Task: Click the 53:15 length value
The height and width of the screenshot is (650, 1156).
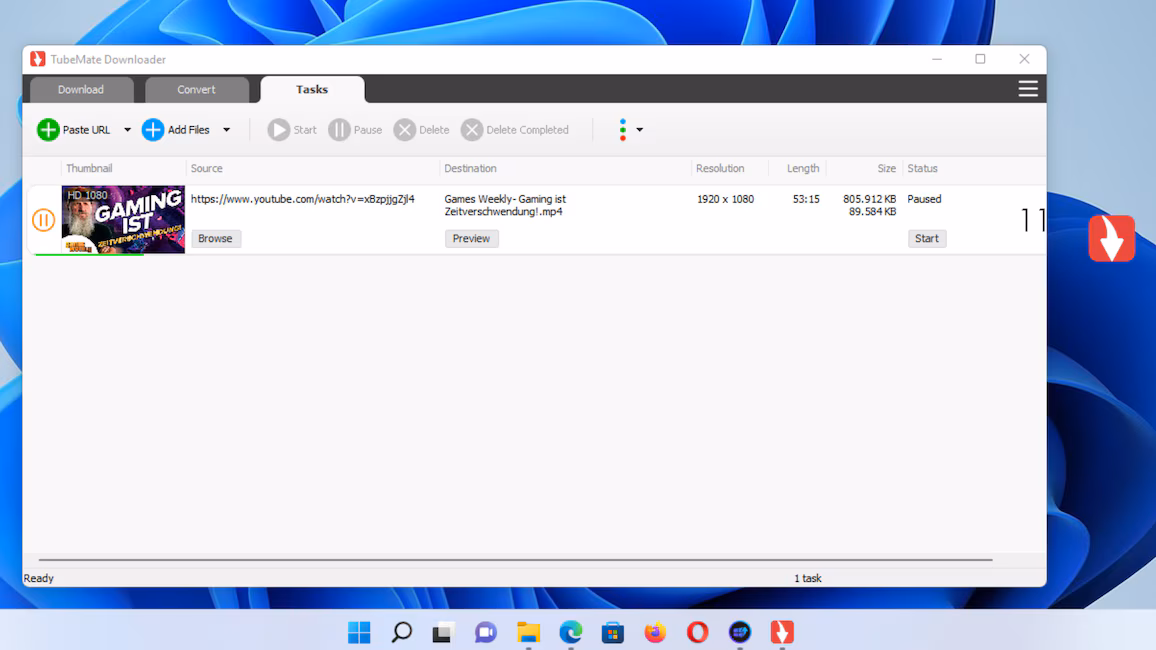Action: tap(806, 199)
